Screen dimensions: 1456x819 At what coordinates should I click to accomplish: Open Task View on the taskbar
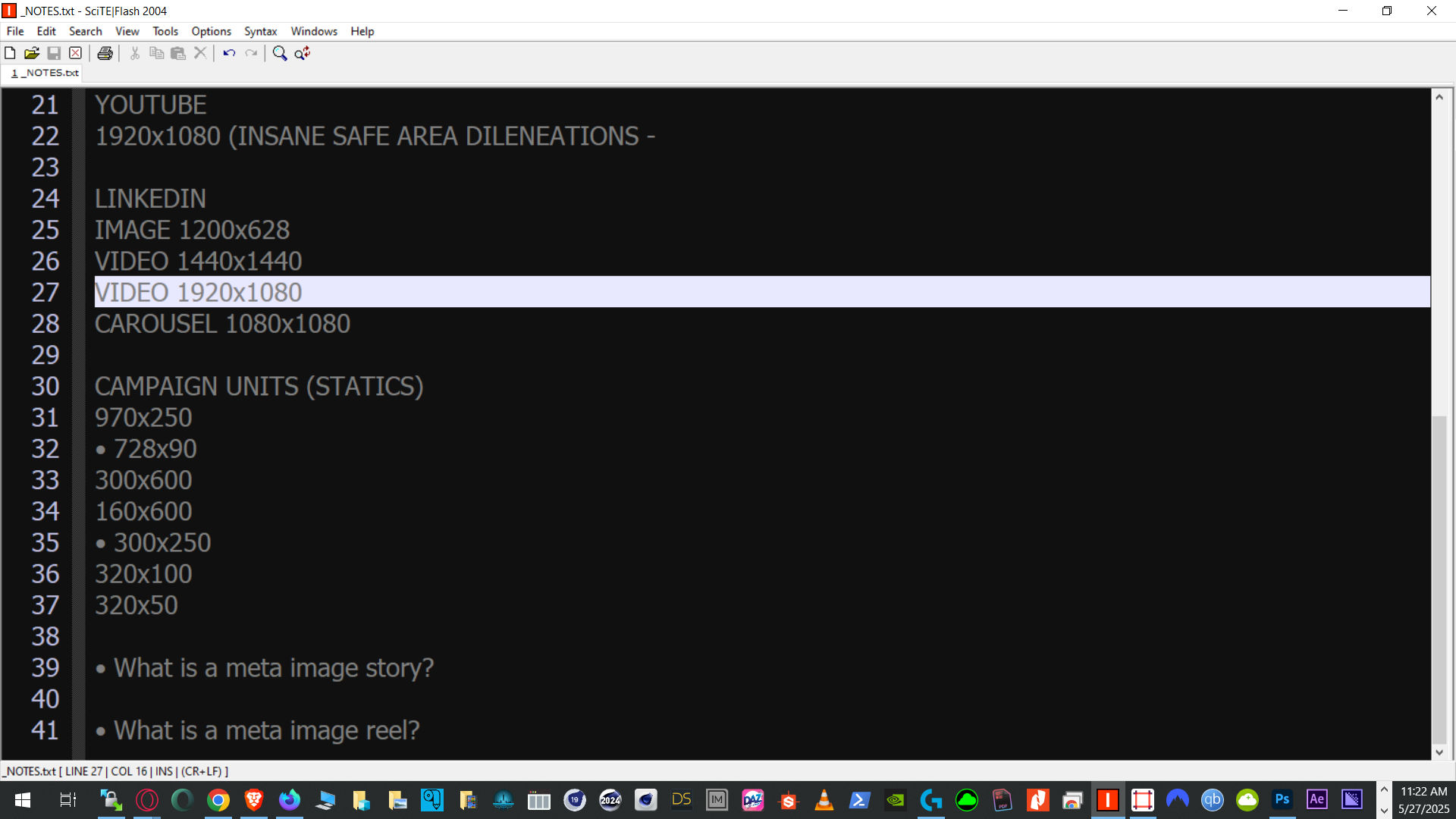coord(67,800)
